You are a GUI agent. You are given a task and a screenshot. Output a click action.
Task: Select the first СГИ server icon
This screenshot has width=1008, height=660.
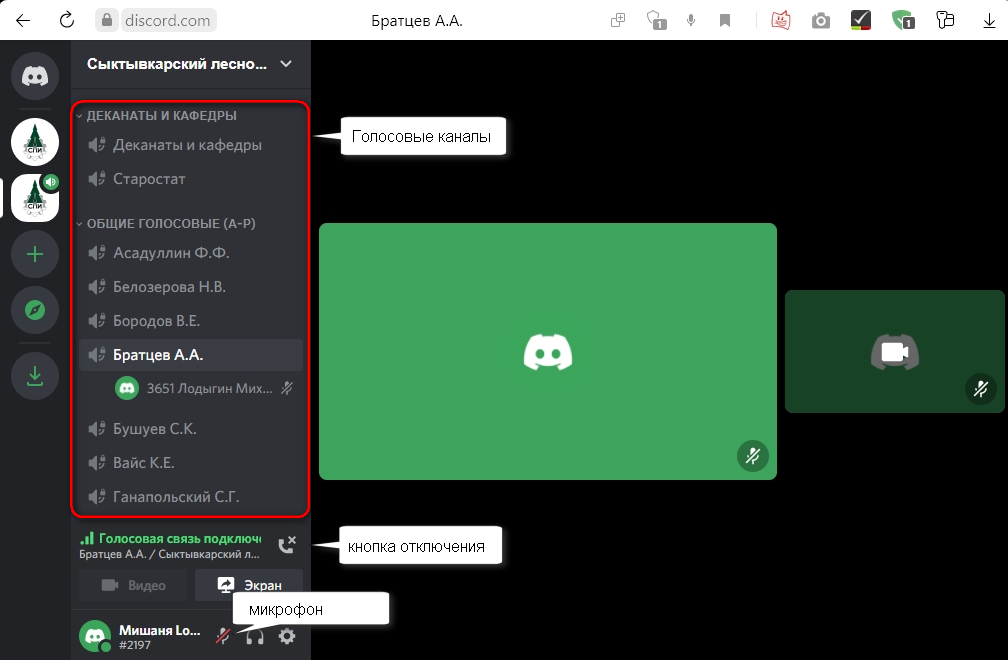click(35, 142)
